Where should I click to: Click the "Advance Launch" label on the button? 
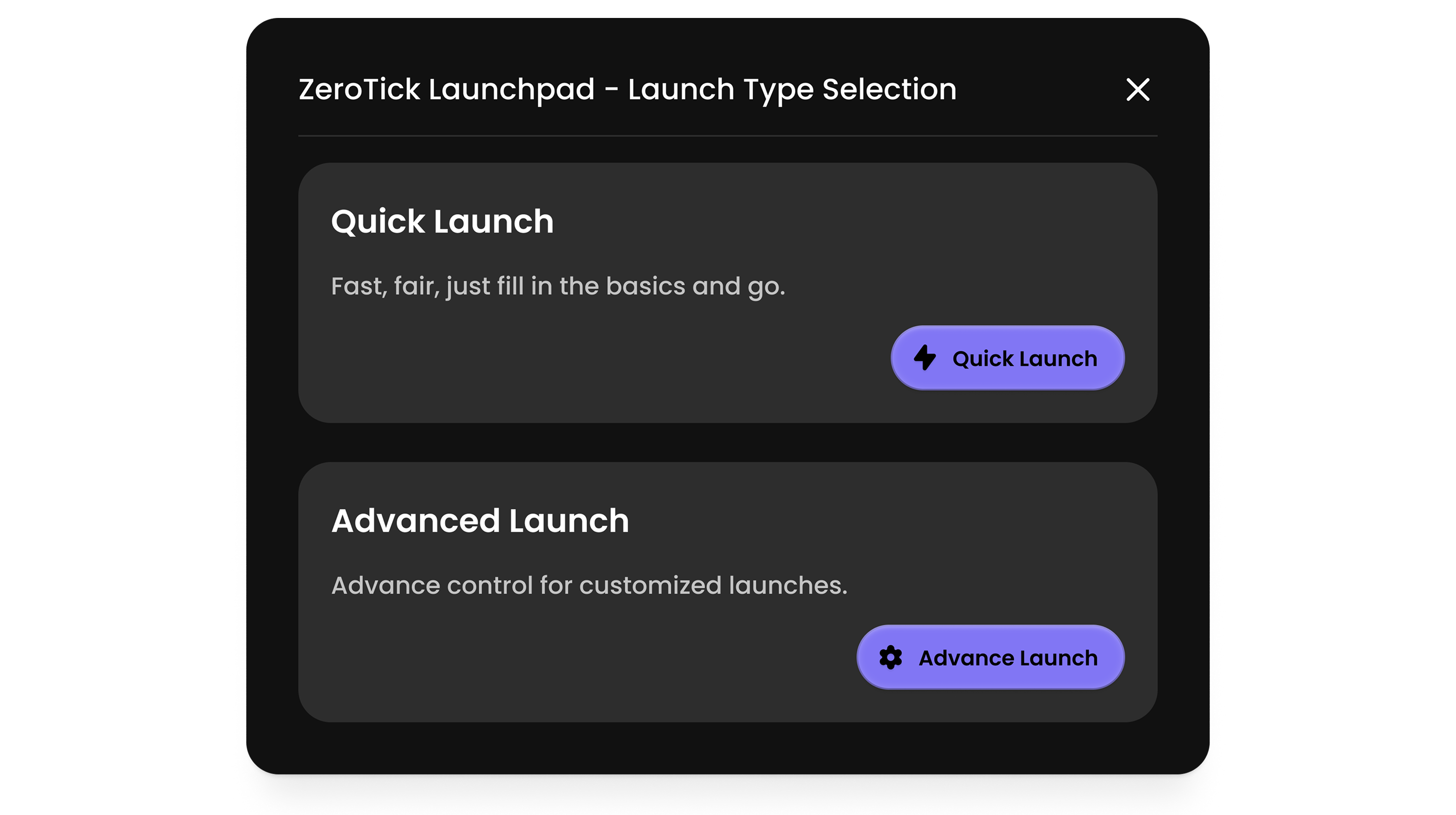click(1008, 658)
